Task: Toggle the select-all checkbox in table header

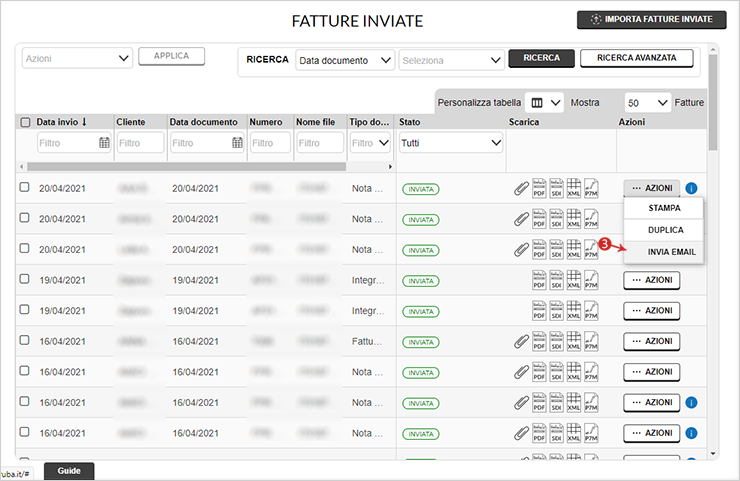Action: [25, 122]
